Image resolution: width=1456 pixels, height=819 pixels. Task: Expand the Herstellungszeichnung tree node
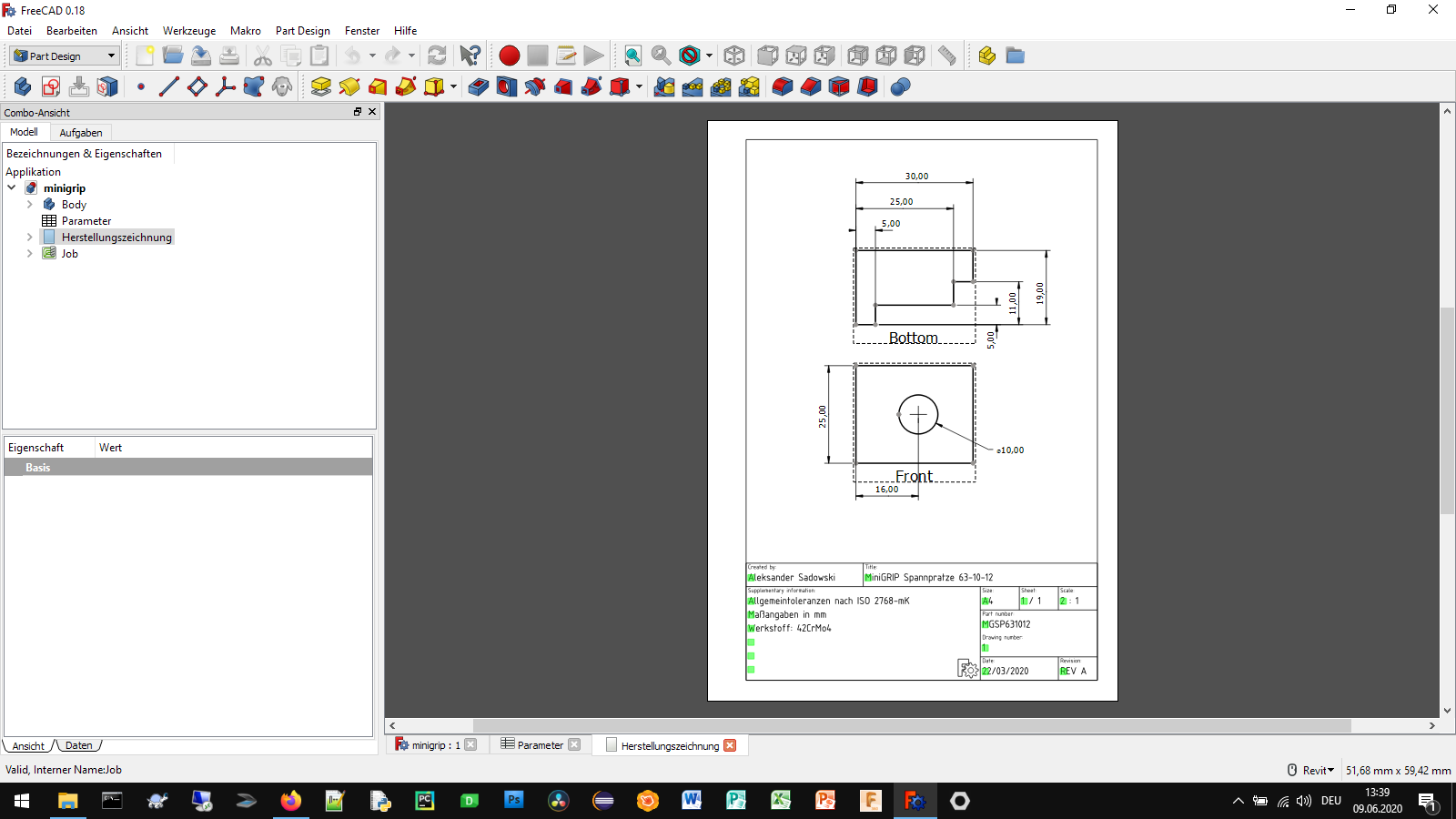[29, 238]
